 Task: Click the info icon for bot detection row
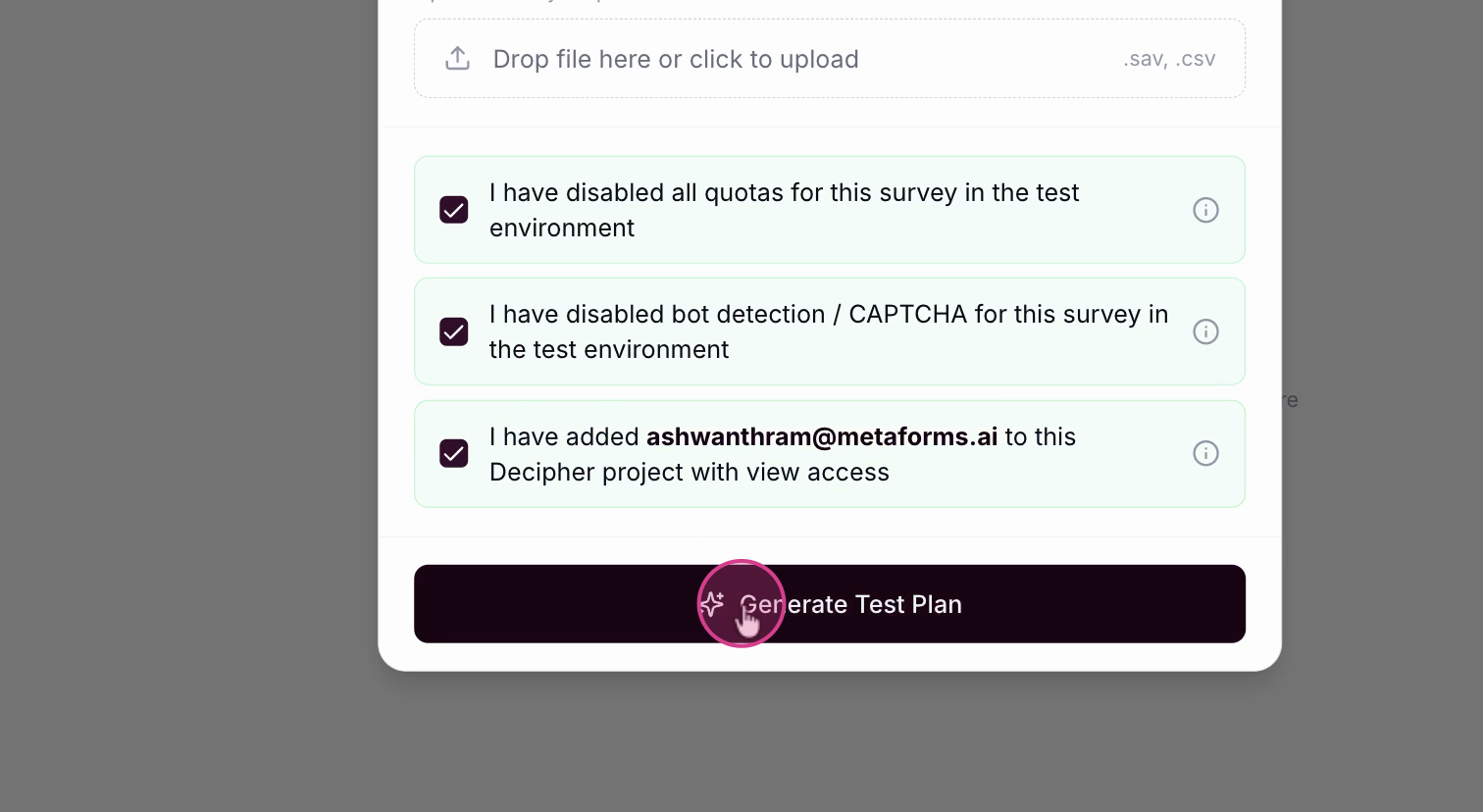point(1205,331)
